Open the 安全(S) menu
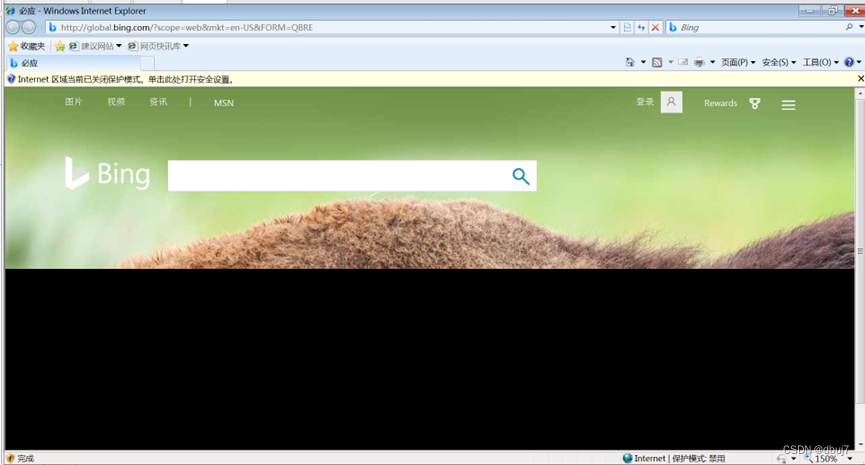The image size is (865, 465). pos(778,62)
